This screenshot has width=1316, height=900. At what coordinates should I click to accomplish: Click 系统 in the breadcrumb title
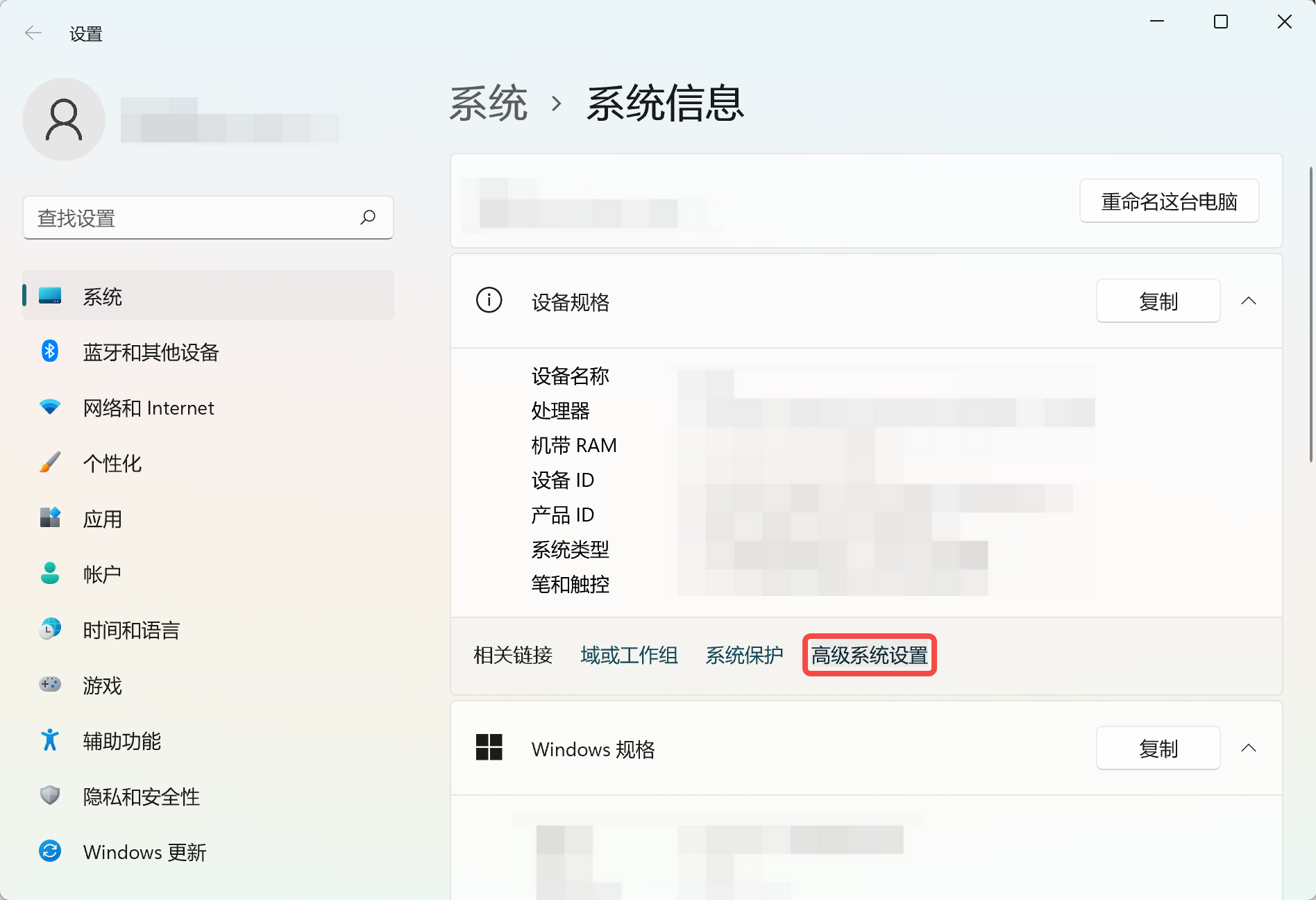(x=489, y=103)
